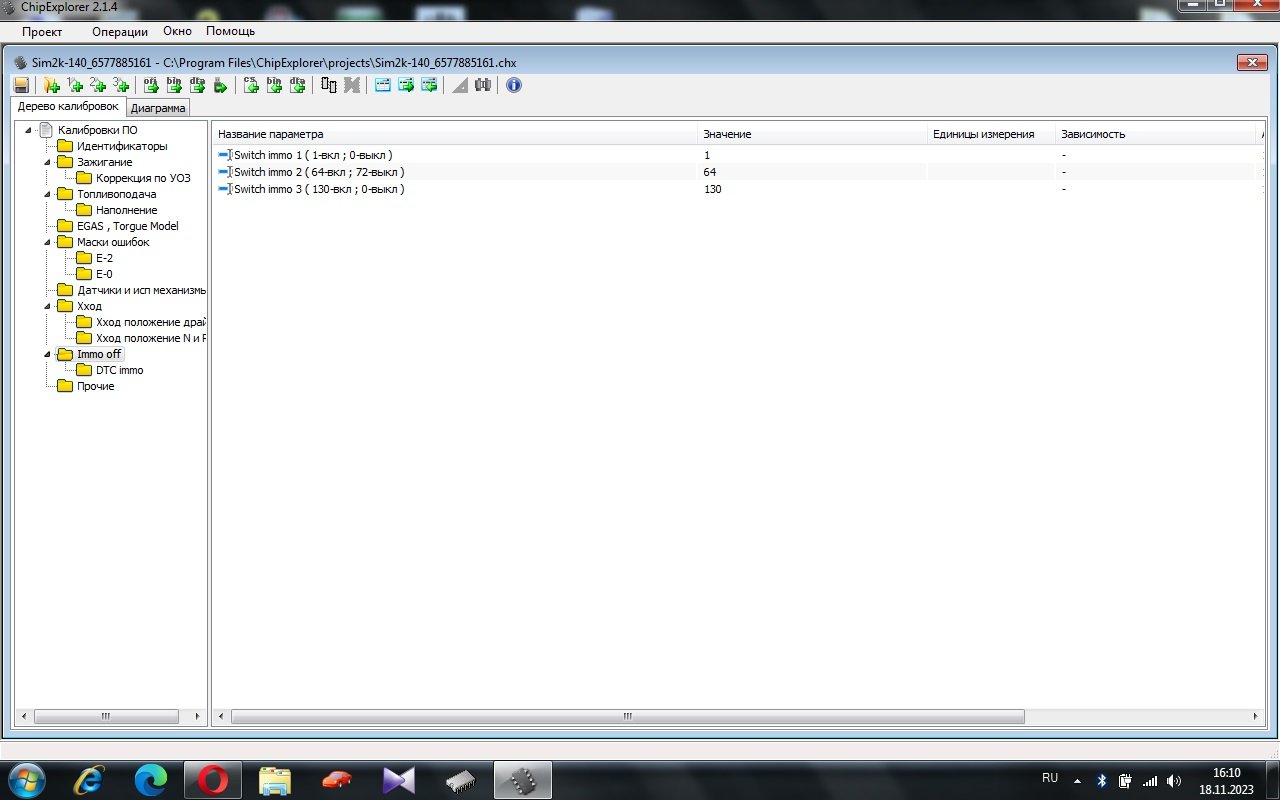The image size is (1280, 800).
Task: Open the Помощь menu
Action: coord(230,32)
